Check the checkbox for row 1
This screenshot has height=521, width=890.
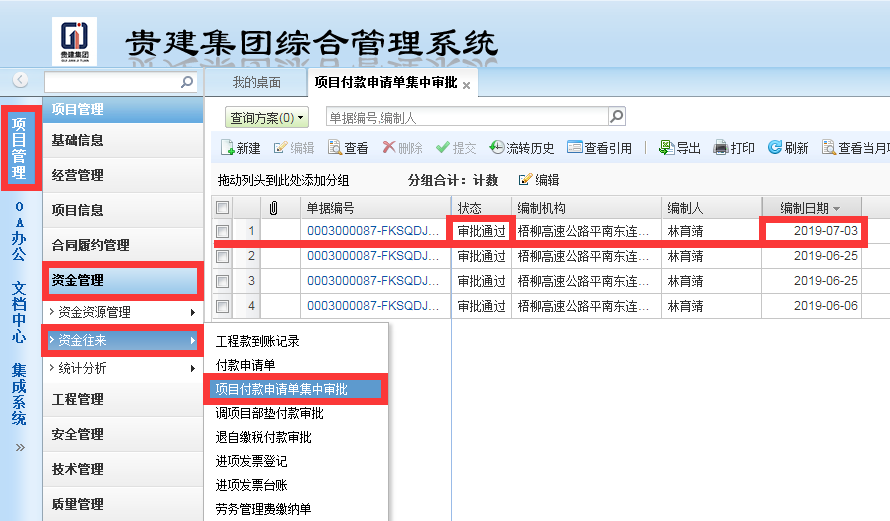pos(222,231)
